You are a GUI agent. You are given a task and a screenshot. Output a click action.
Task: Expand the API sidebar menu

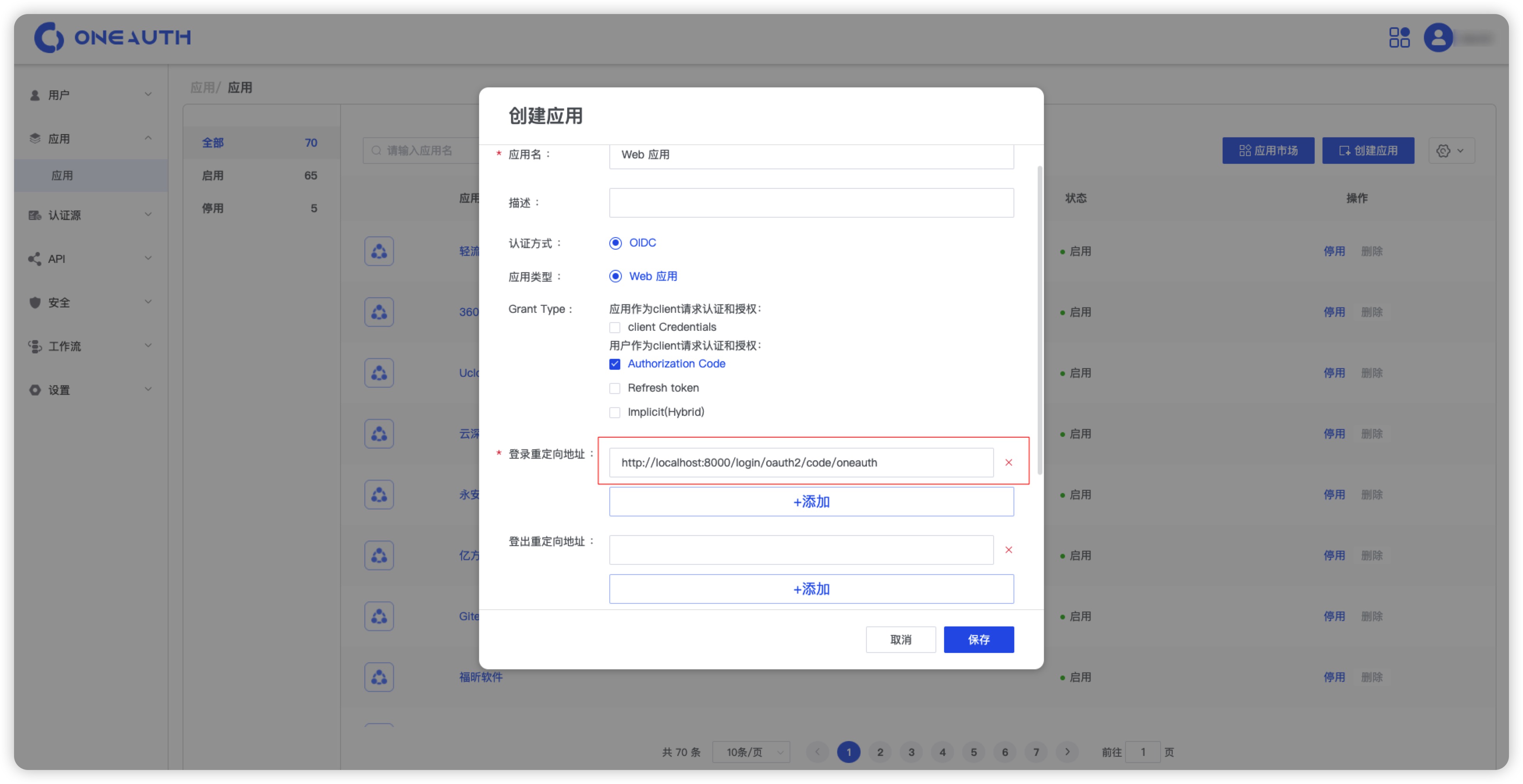[x=148, y=258]
